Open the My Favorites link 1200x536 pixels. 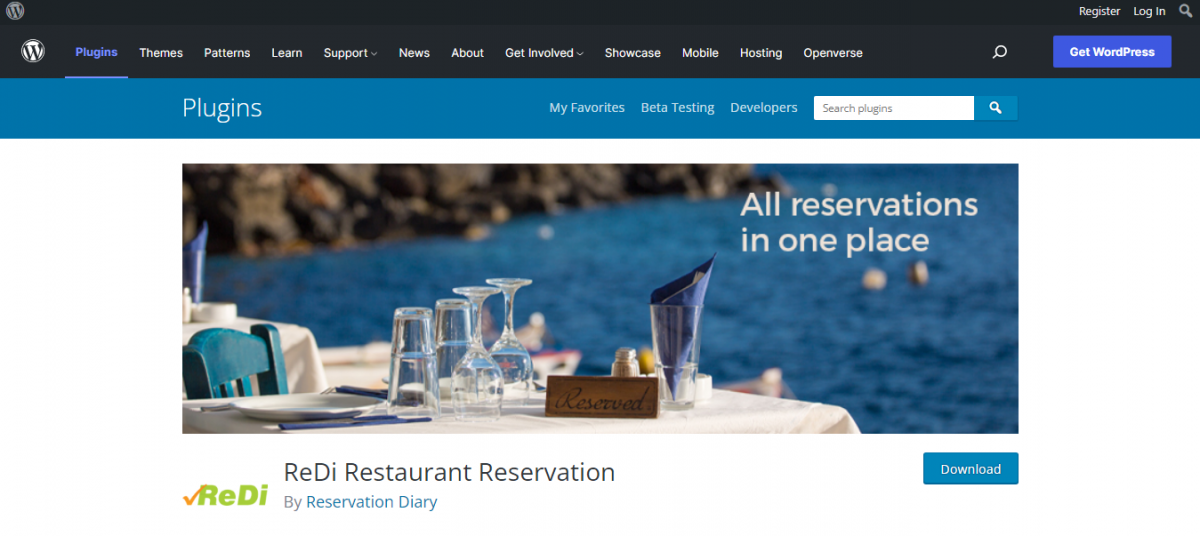click(587, 108)
